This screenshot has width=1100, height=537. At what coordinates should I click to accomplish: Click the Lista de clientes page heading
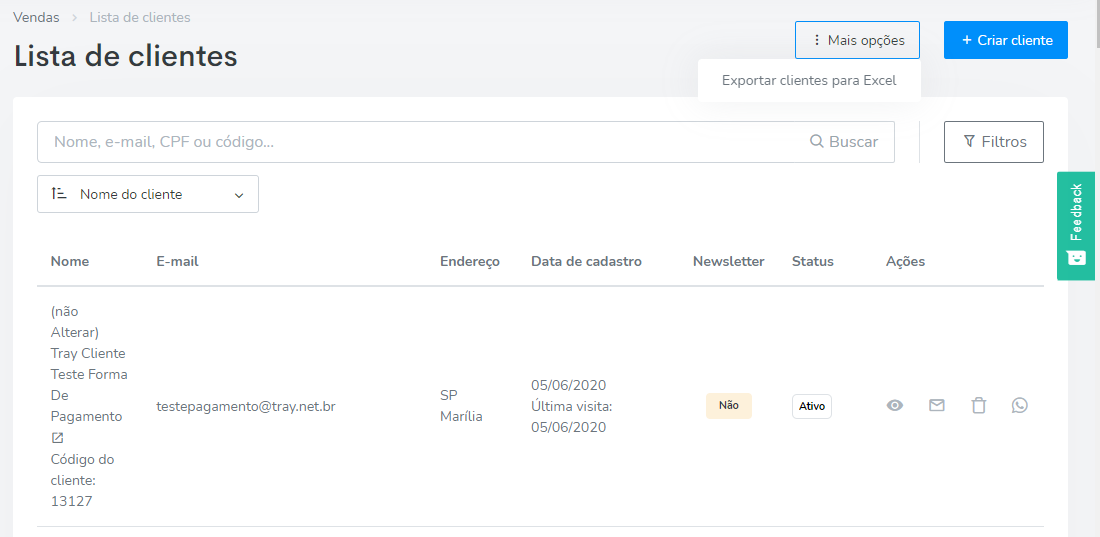coord(126,57)
